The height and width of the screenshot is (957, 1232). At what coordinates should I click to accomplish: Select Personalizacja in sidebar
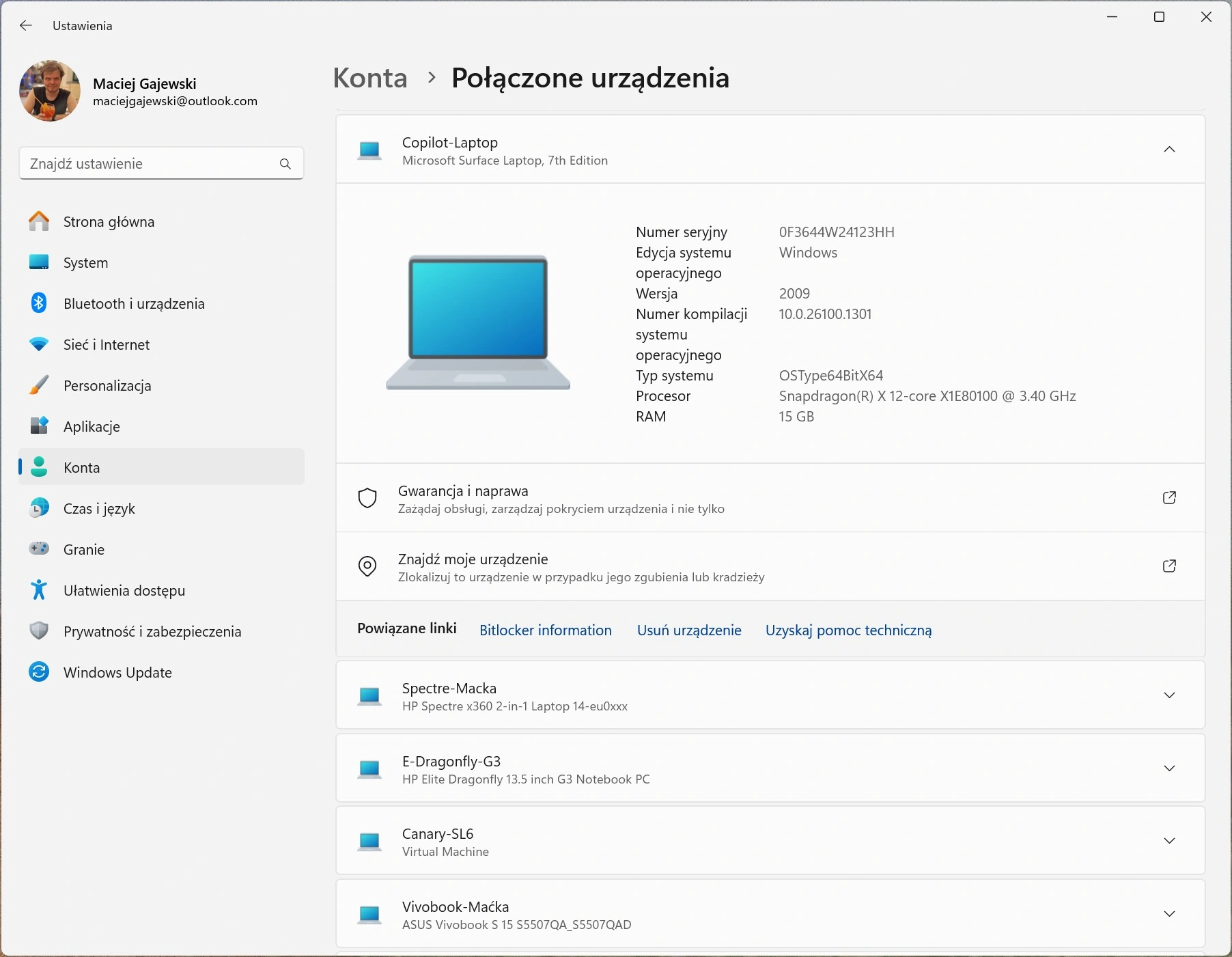click(161, 385)
